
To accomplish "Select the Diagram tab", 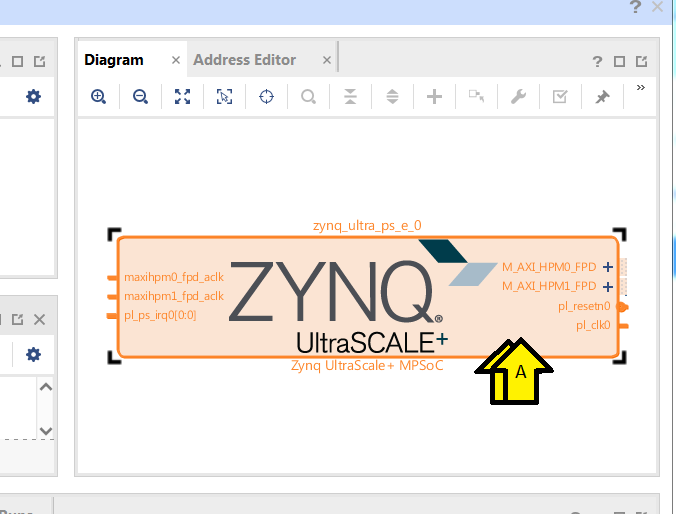I will [x=114, y=60].
